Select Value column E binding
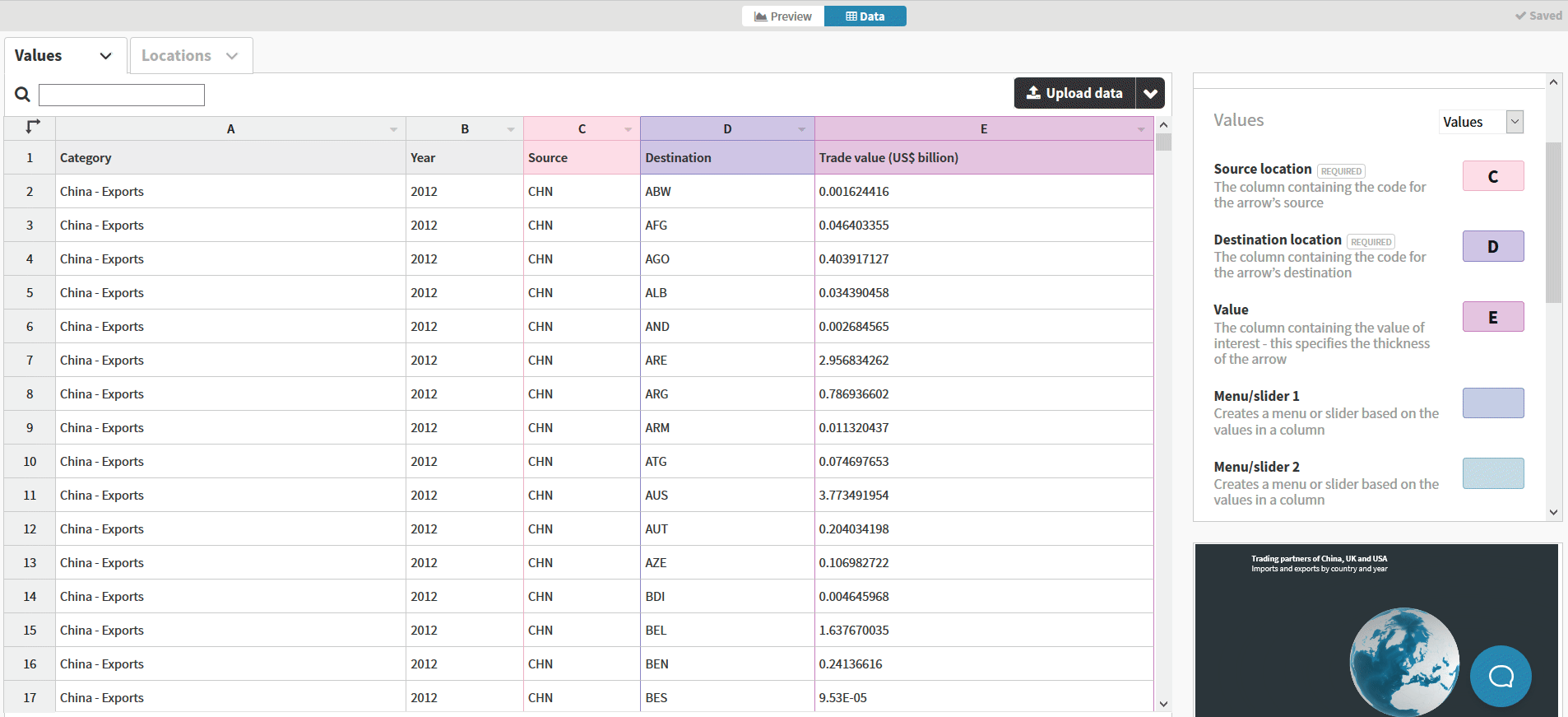The height and width of the screenshot is (717, 1568). click(1493, 317)
